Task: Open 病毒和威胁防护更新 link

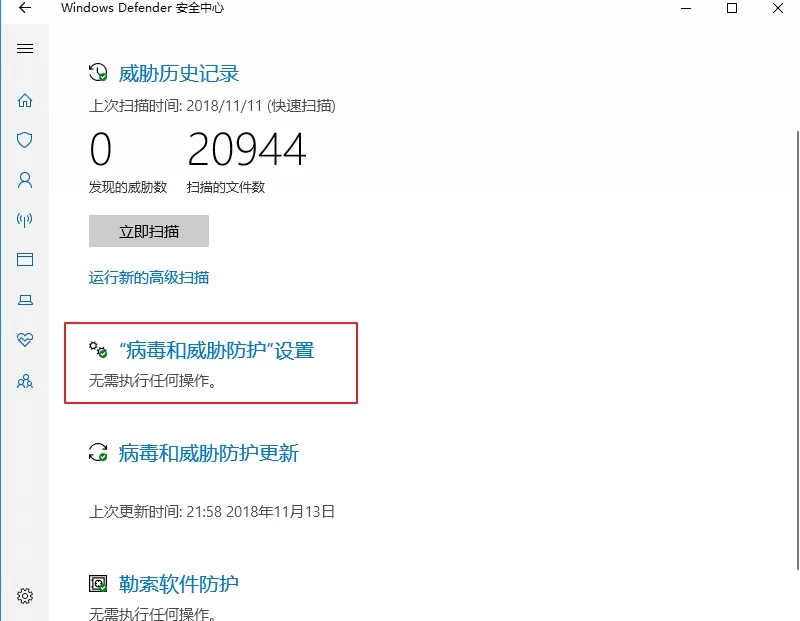Action: 209,453
